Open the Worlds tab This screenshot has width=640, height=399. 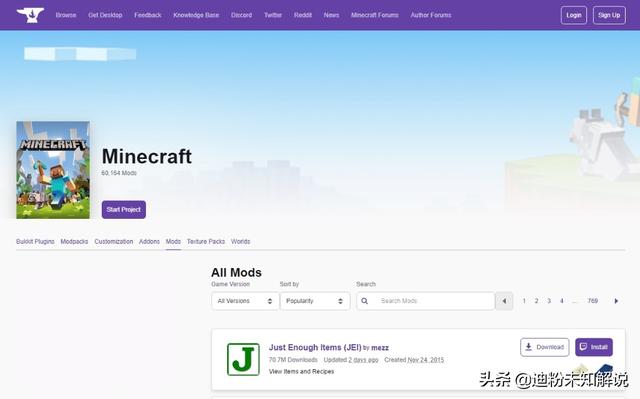pyautogui.click(x=240, y=242)
